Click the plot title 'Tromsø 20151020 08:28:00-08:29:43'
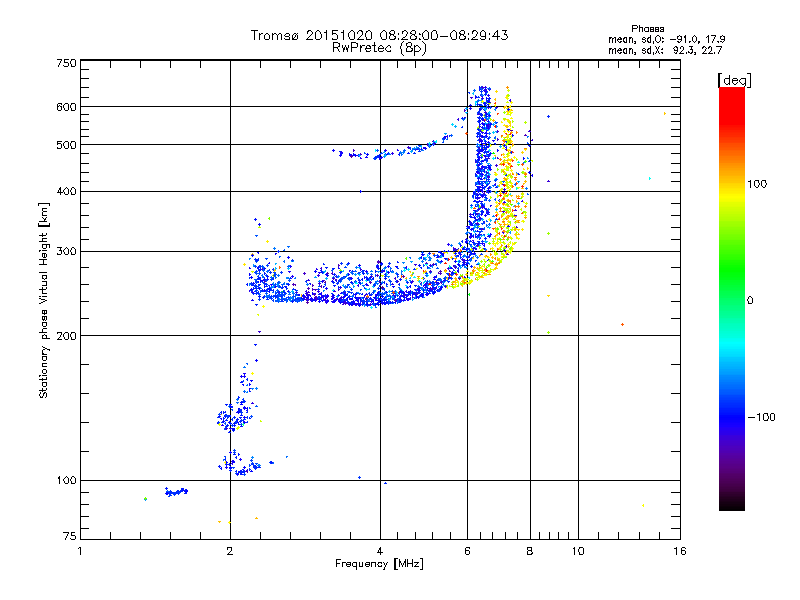800x600 pixels. pyautogui.click(x=379, y=35)
